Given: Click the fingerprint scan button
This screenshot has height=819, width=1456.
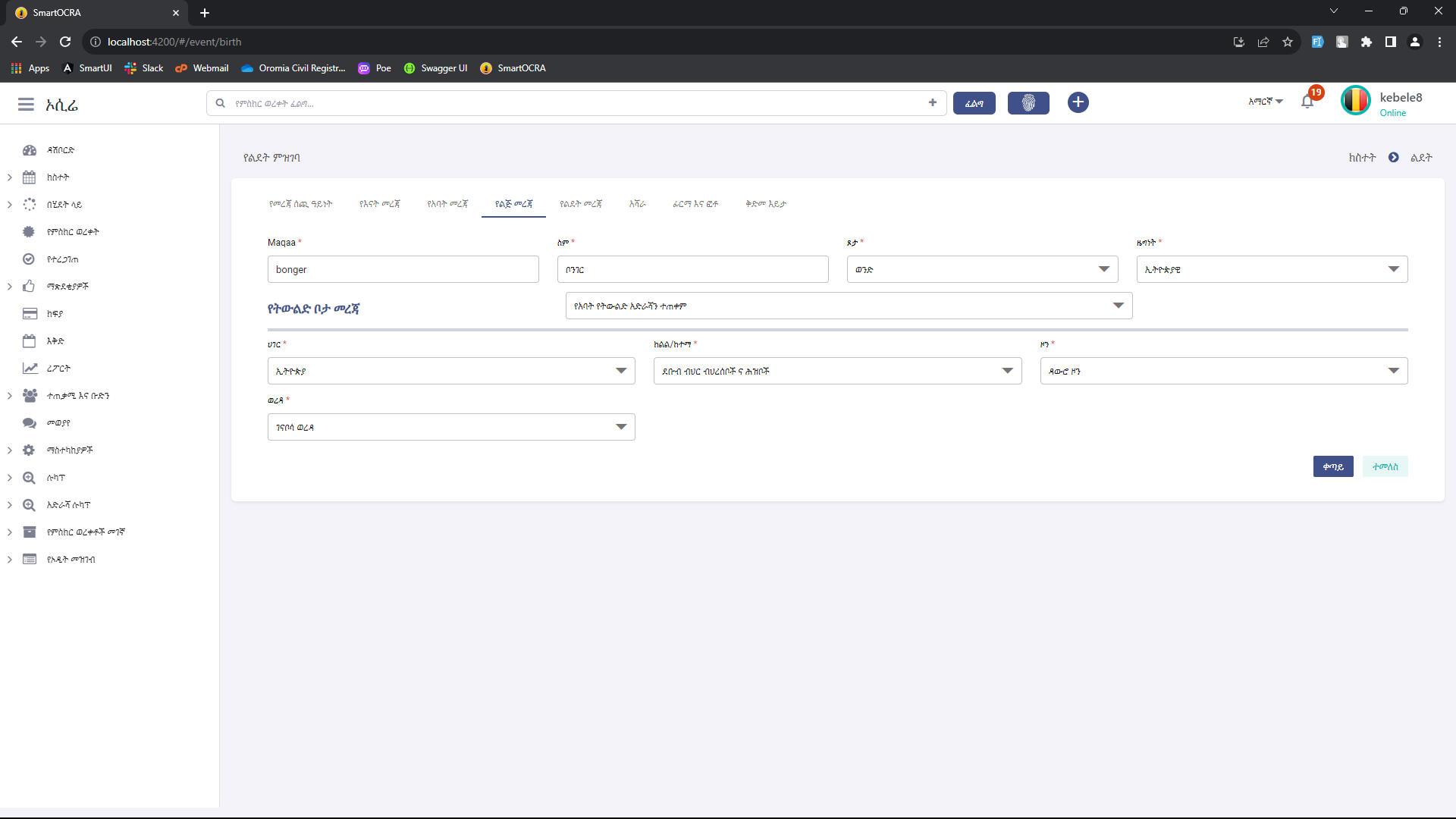Looking at the screenshot, I should click(1028, 103).
